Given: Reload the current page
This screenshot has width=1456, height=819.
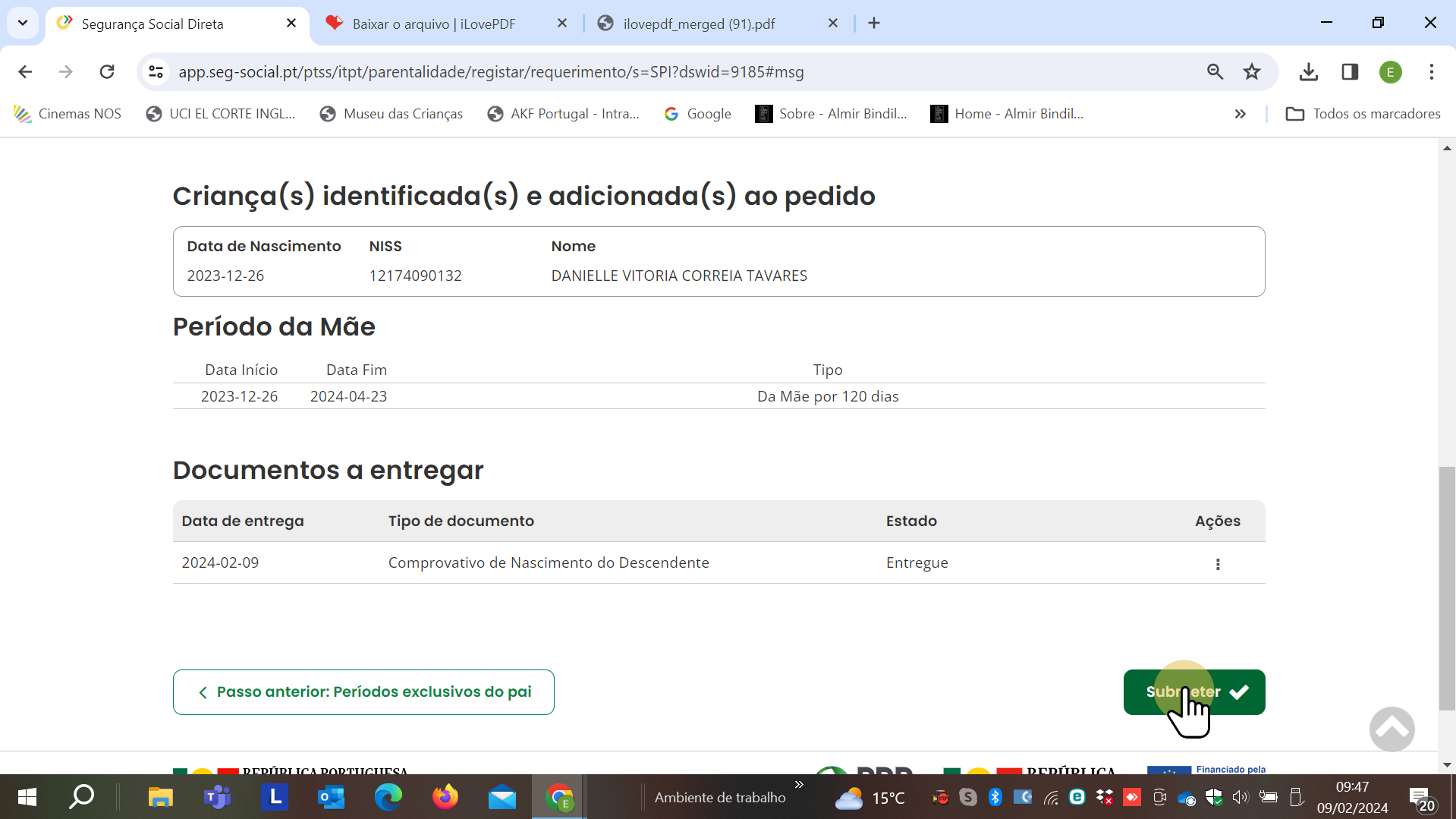Looking at the screenshot, I should [107, 72].
